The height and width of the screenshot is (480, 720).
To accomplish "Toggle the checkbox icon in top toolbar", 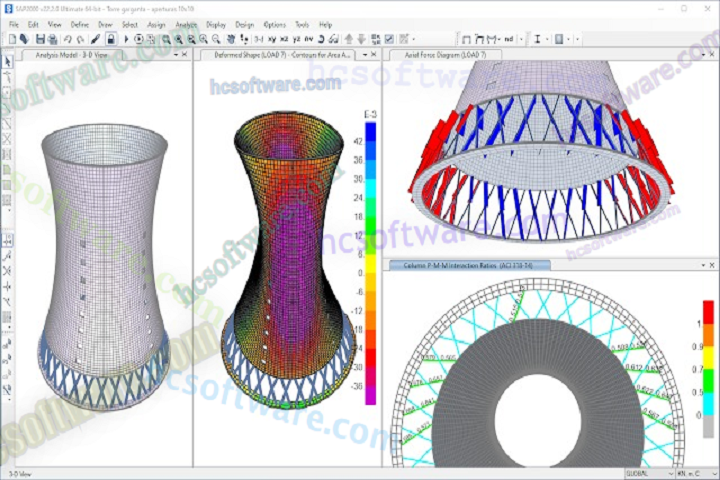I will pos(389,39).
